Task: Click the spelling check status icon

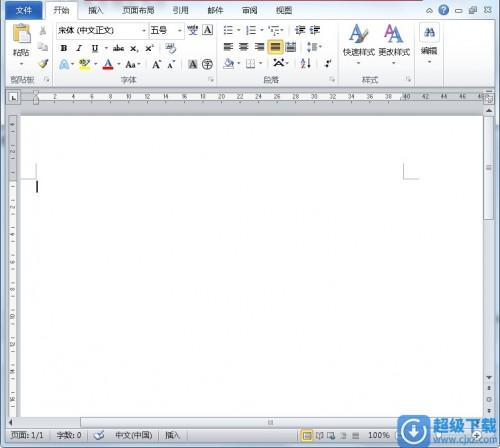Action: [x=99, y=435]
